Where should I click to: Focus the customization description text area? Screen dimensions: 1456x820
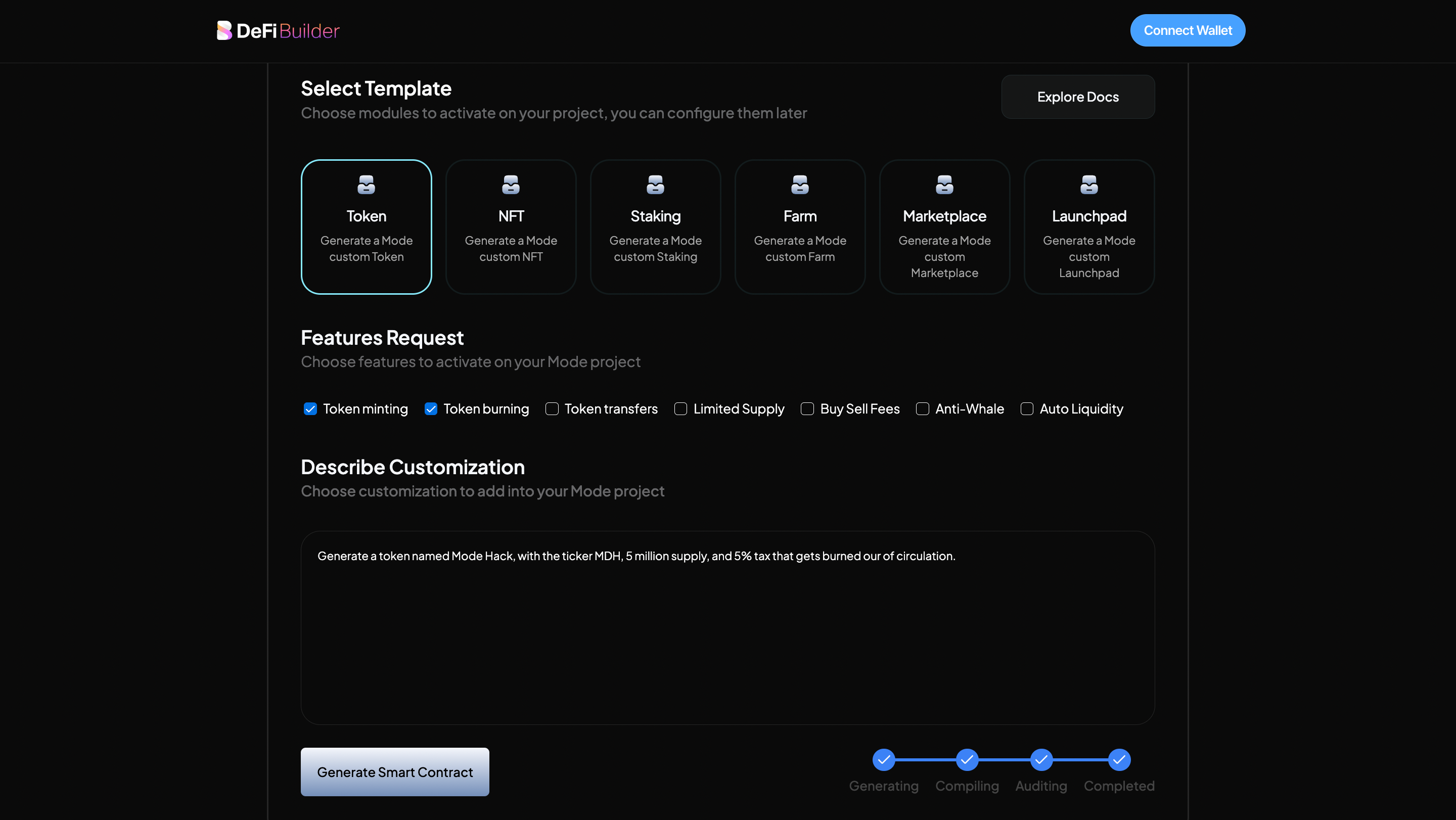727,627
